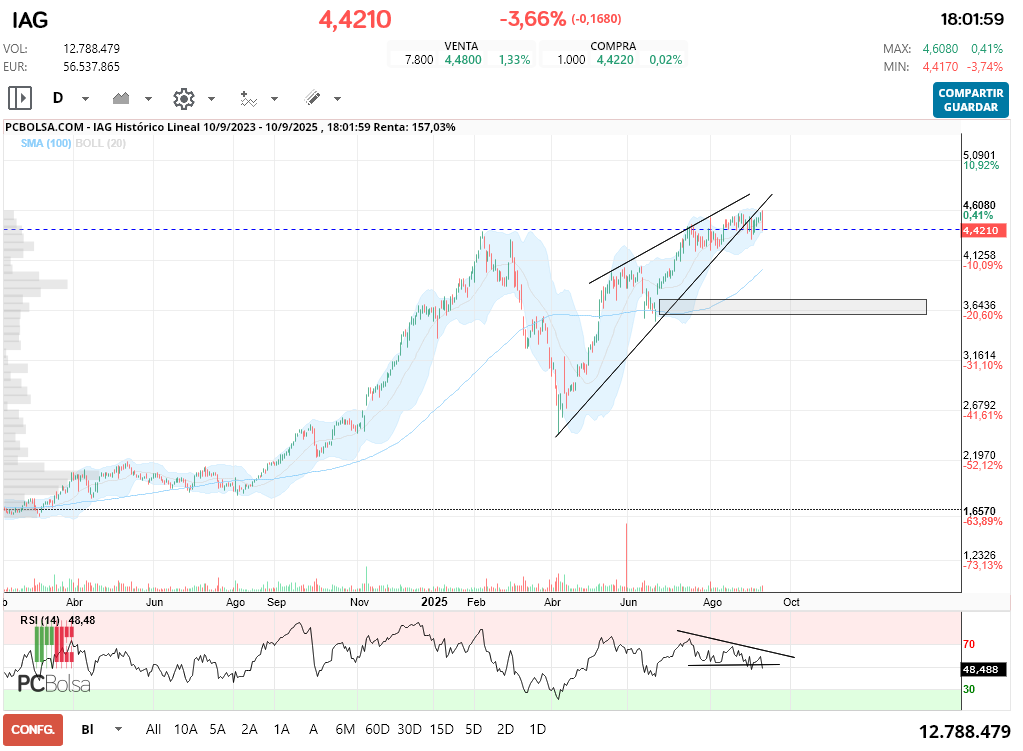
Task: Select the drawing pencil tool icon
Action: click(313, 98)
